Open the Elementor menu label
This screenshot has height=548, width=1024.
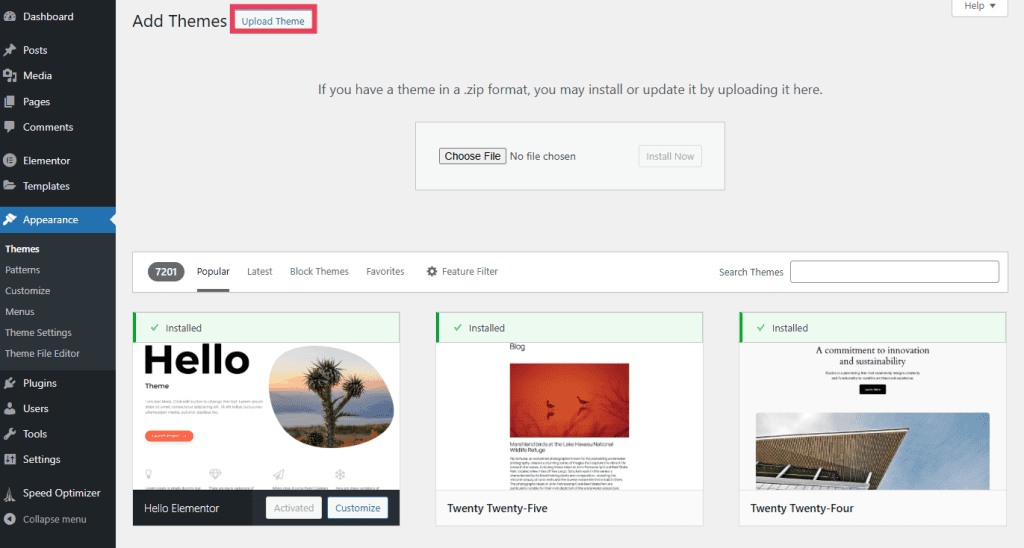tap(46, 160)
